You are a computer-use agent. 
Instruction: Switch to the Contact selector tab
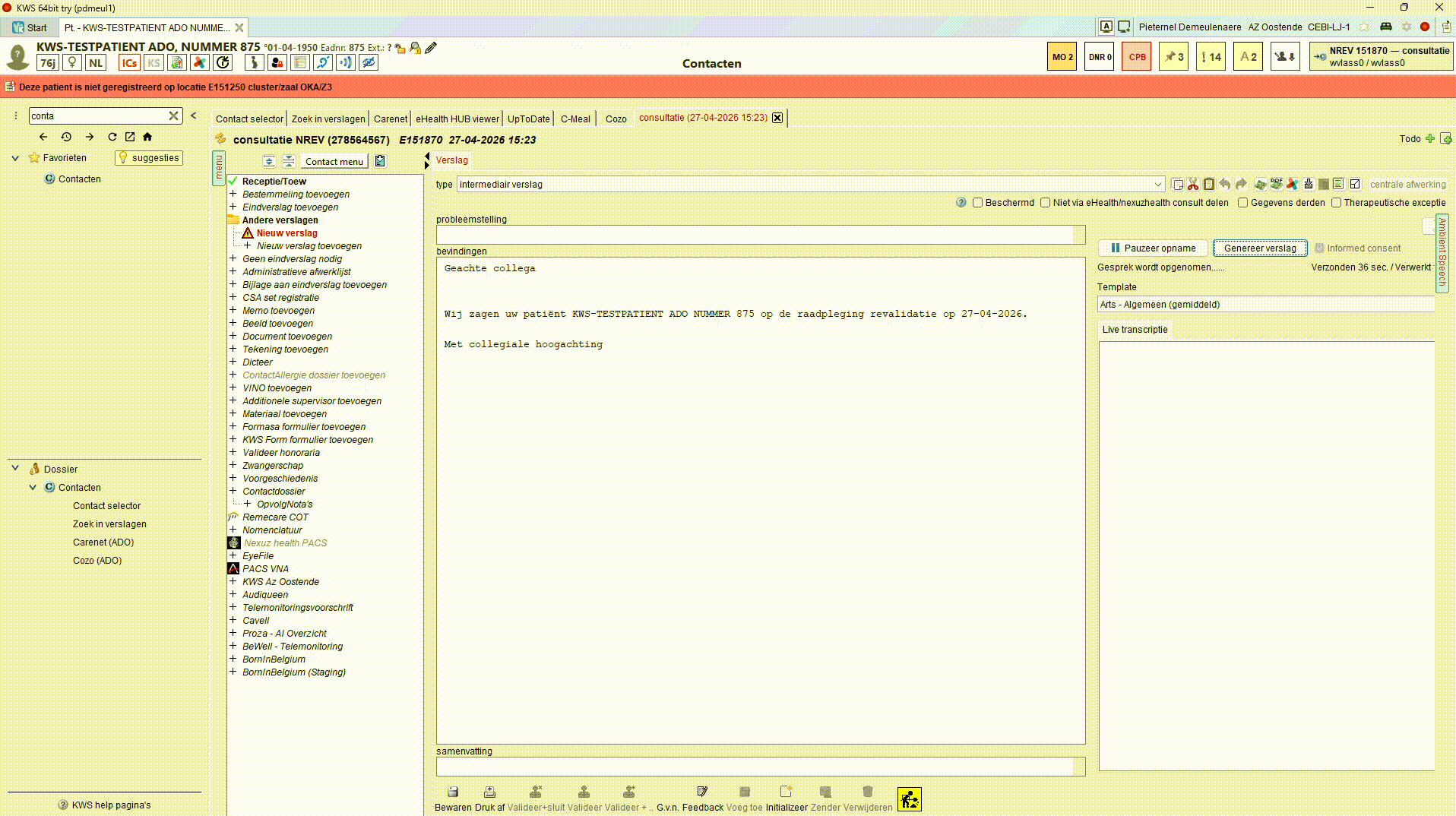[249, 119]
